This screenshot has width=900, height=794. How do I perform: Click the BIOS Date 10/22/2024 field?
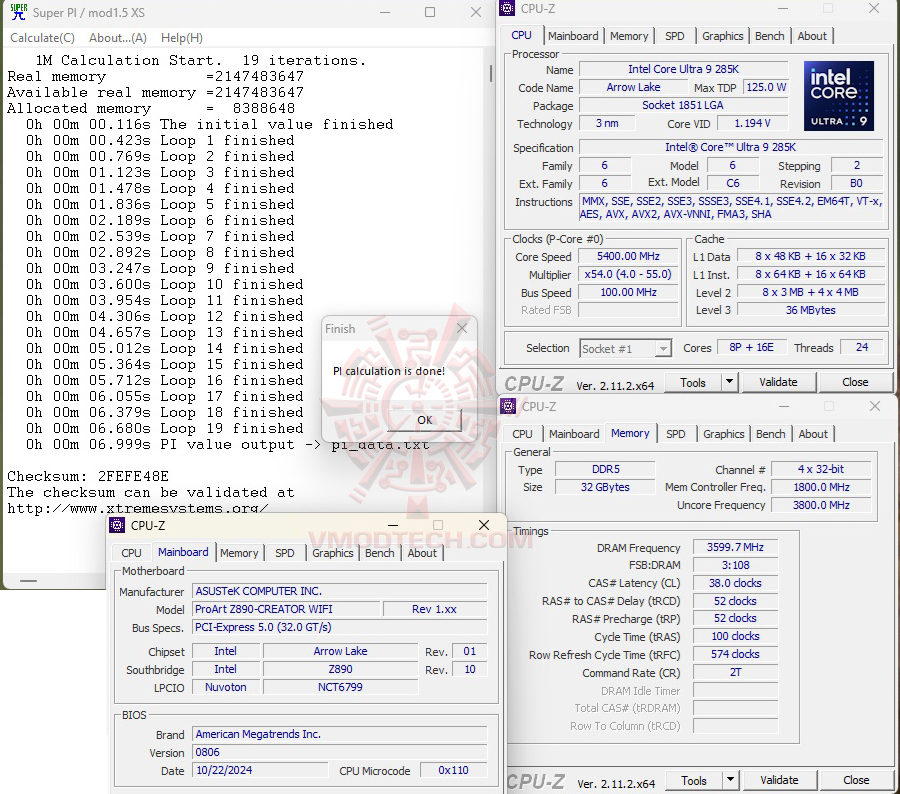coord(260,770)
